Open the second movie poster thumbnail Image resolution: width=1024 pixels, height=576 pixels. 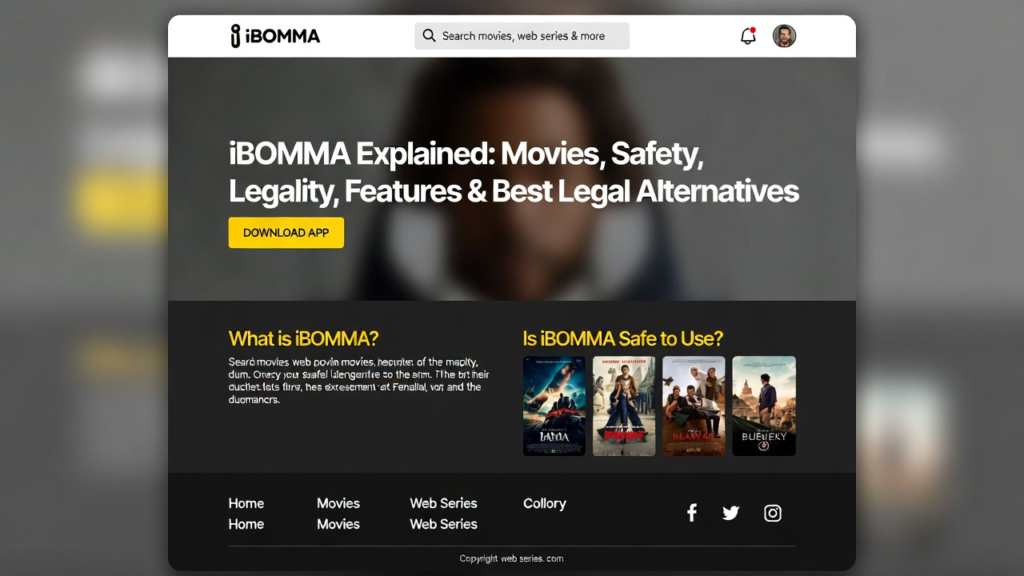coord(624,406)
